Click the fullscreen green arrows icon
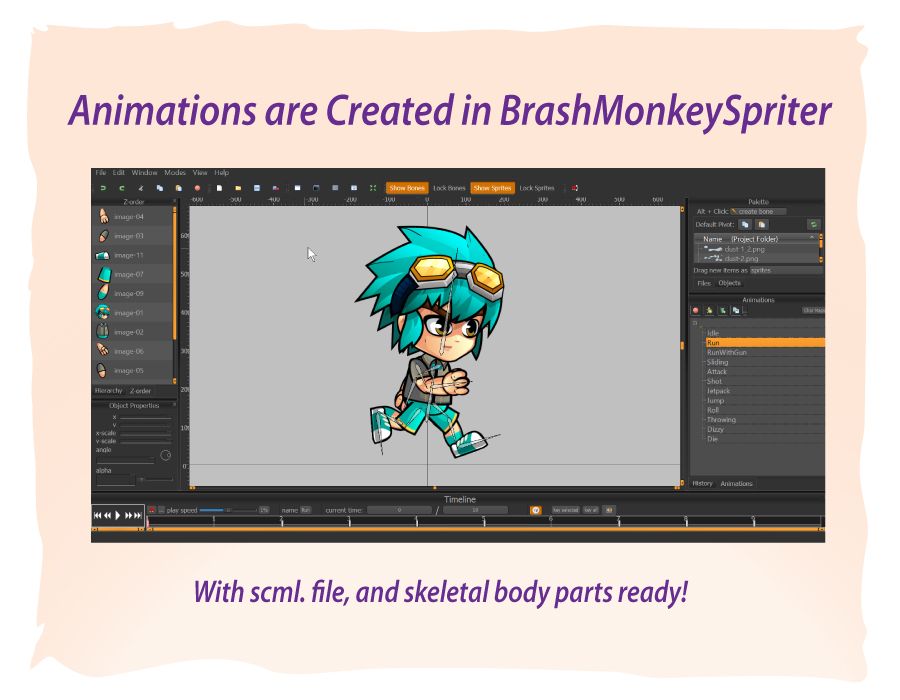Screen dimensions: 900x700 [x=373, y=188]
